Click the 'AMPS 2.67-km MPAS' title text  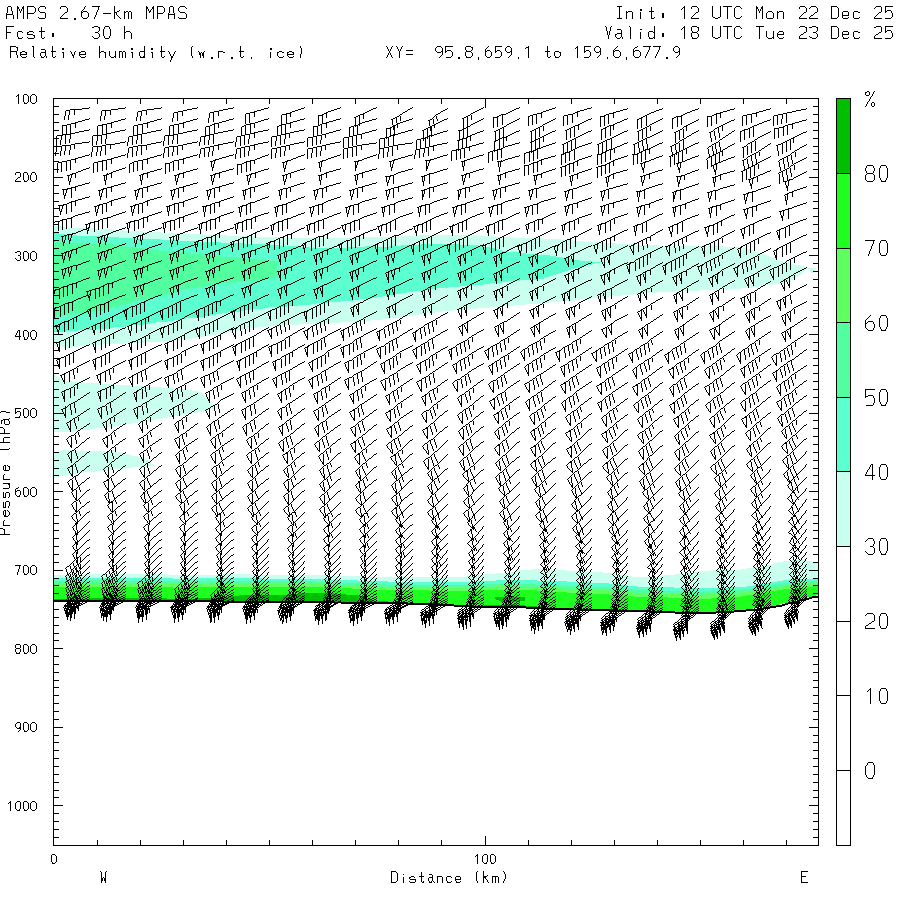[97, 14]
